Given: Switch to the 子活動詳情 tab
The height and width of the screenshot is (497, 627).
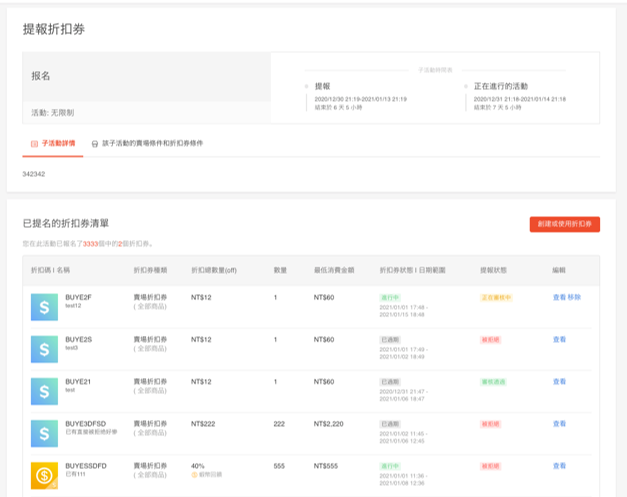Looking at the screenshot, I should [58, 144].
